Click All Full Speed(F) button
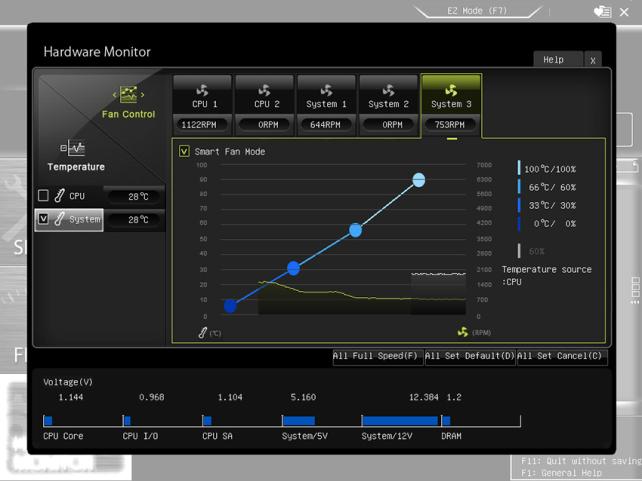The height and width of the screenshot is (481, 642). (378, 356)
